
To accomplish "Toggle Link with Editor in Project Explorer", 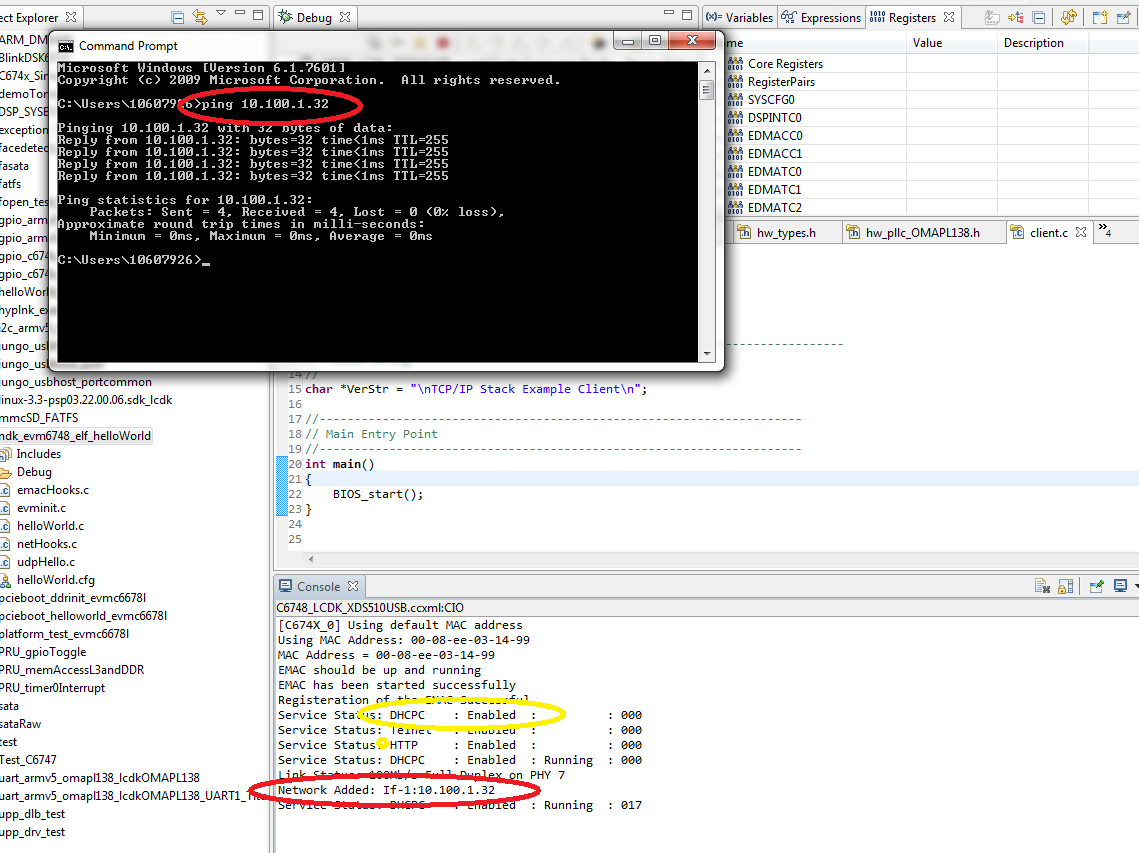I will pos(200,17).
